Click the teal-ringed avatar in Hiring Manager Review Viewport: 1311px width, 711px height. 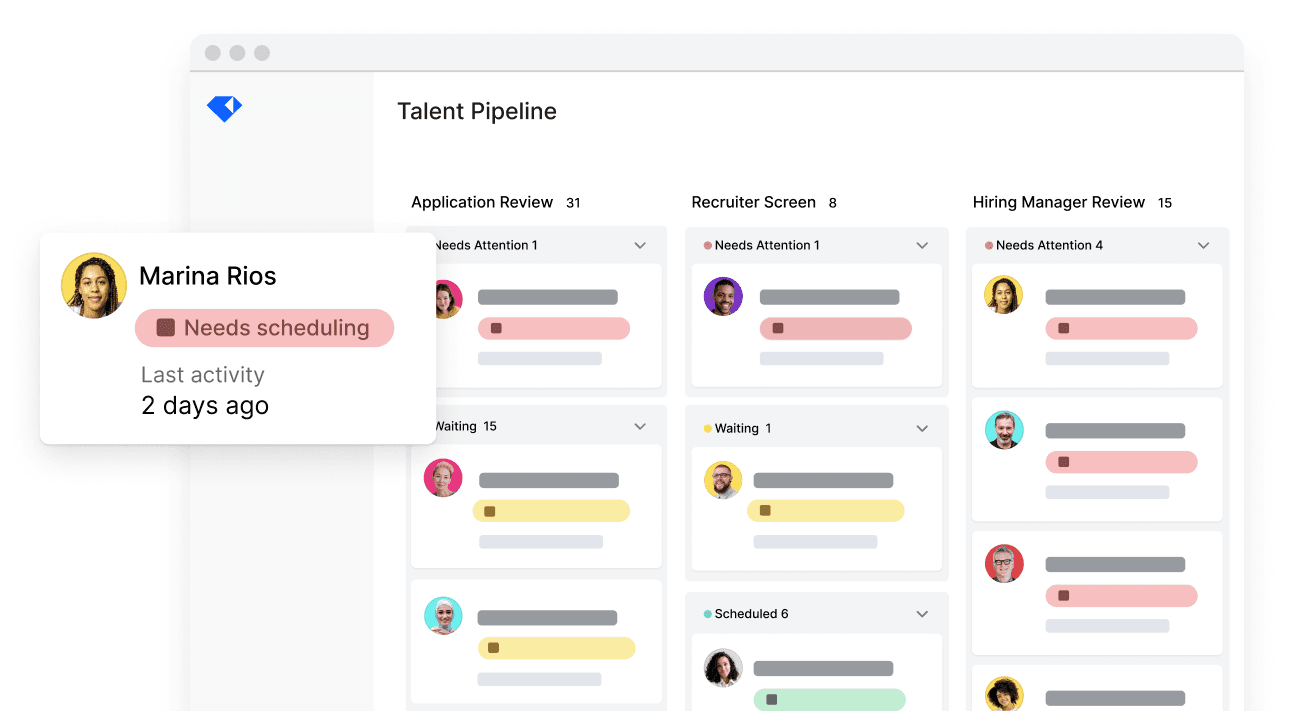[x=1004, y=430]
